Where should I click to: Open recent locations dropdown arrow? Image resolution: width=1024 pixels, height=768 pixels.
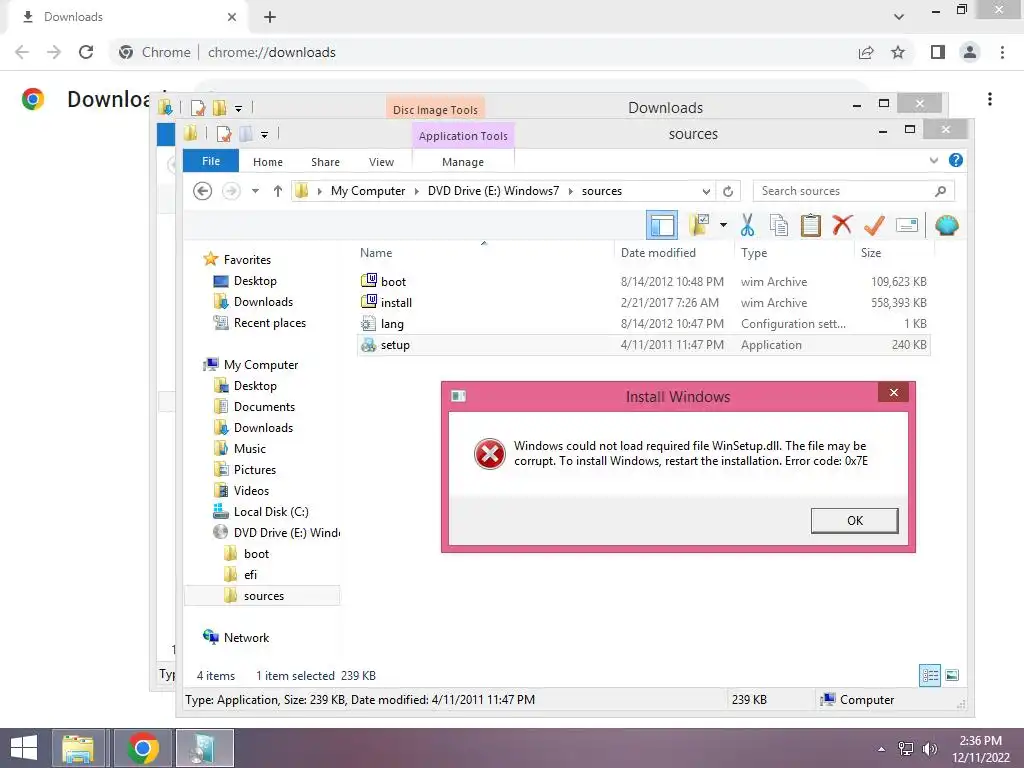(x=255, y=191)
